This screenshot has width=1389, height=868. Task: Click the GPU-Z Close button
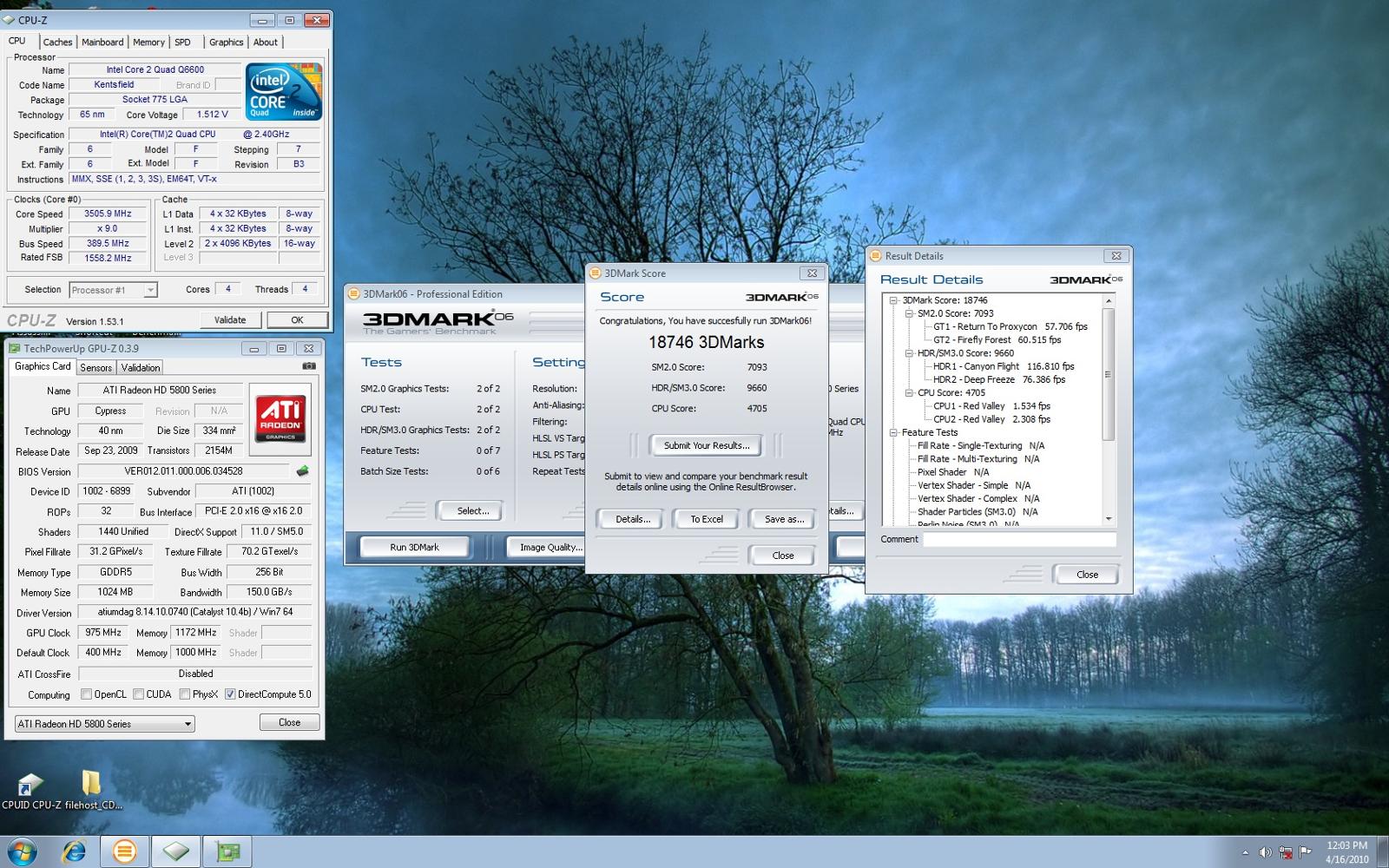289,722
